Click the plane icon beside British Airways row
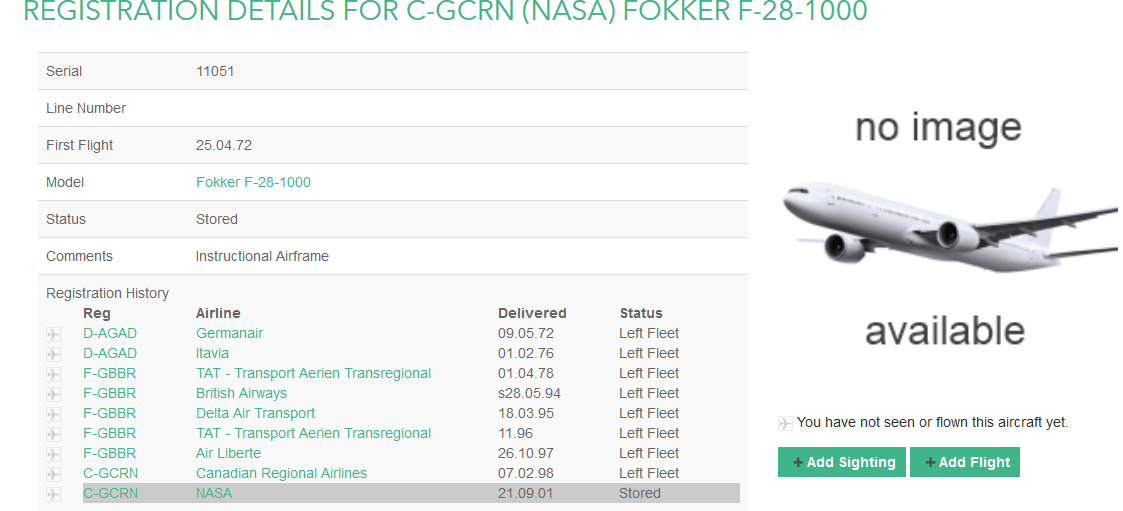This screenshot has width=1123, height=511. pos(54,394)
